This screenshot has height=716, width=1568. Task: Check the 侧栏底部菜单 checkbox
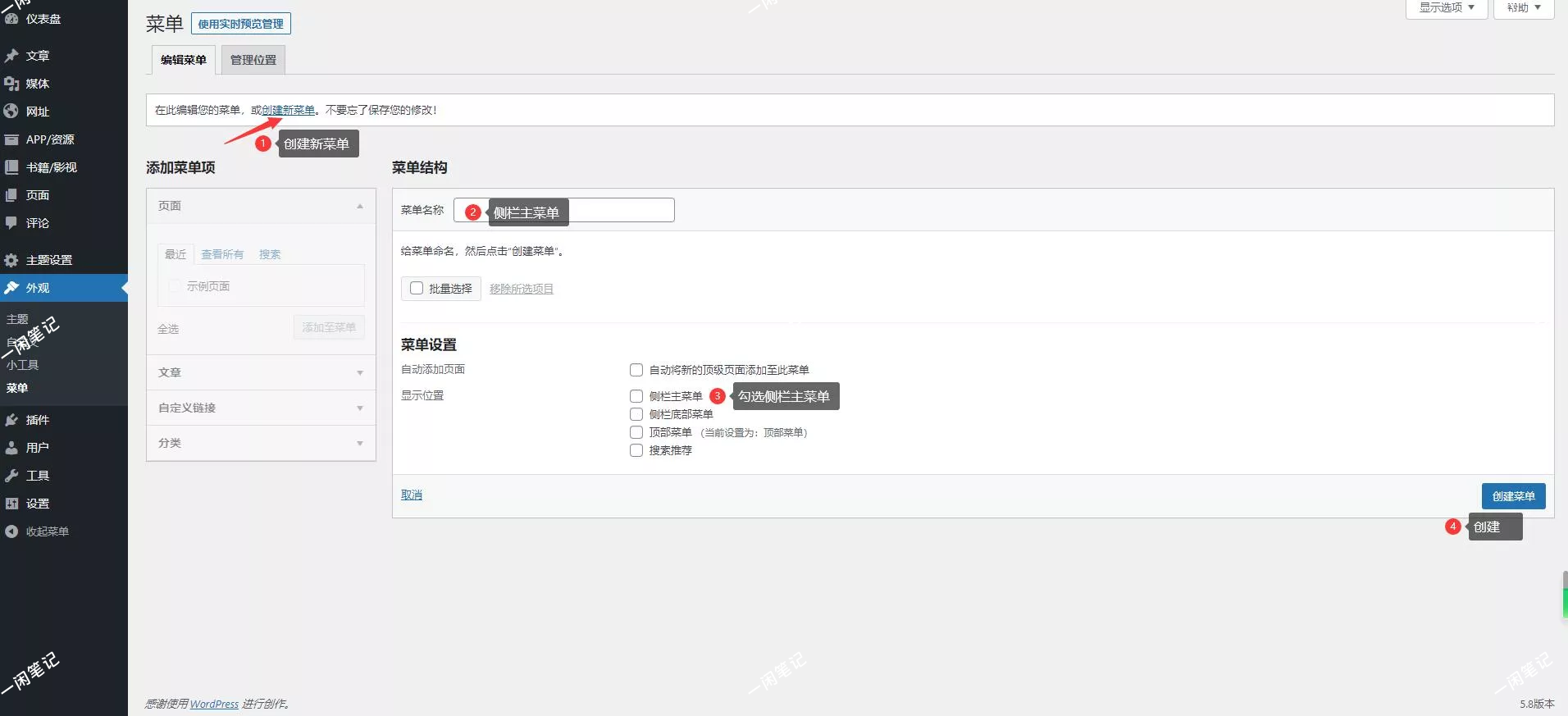(x=636, y=414)
